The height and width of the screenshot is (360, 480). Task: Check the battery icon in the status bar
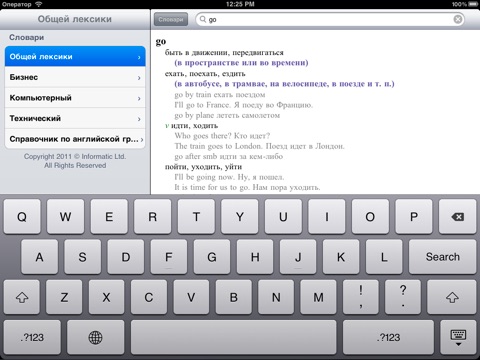pyautogui.click(x=473, y=4)
